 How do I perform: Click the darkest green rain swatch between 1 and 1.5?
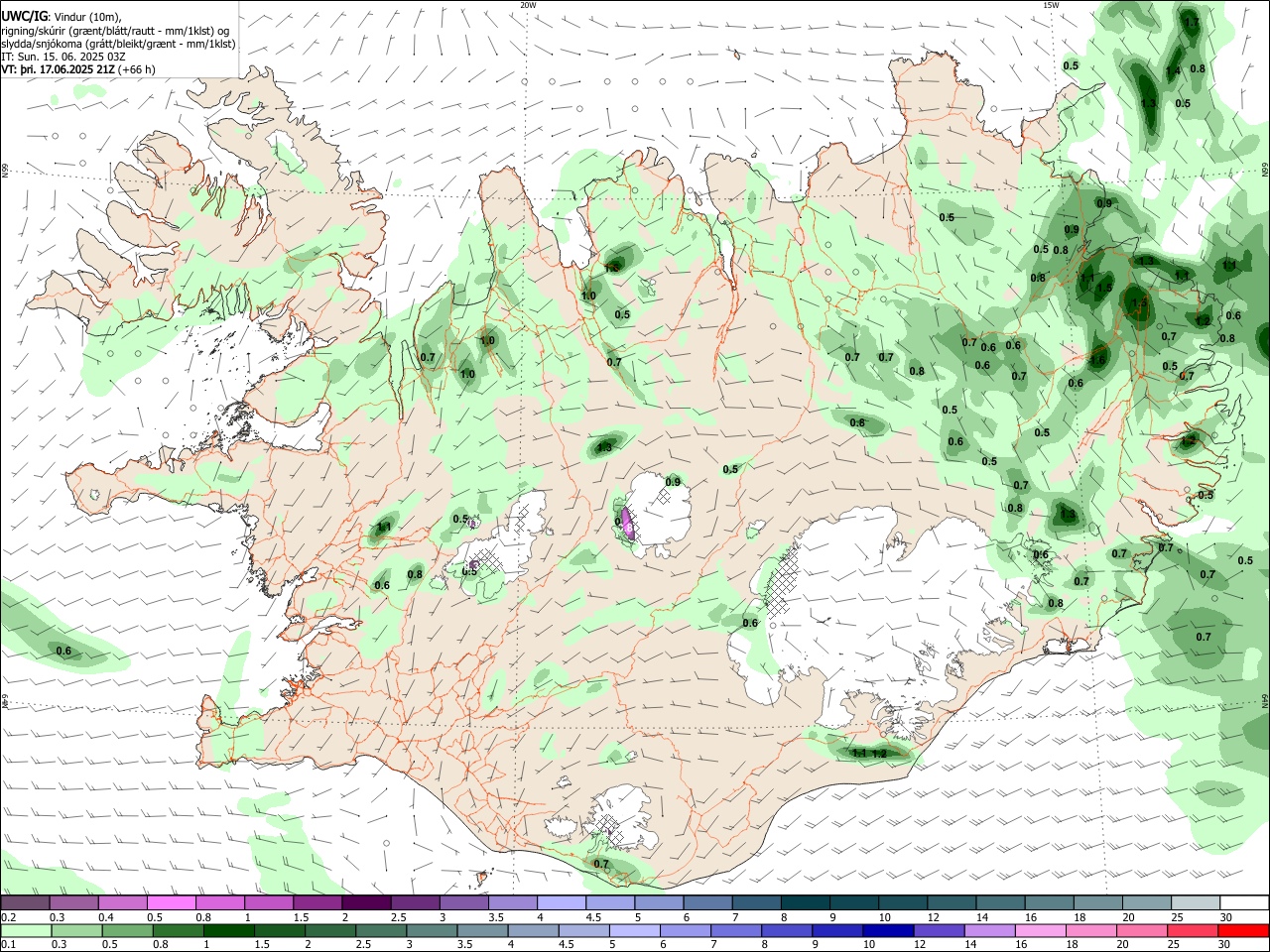click(x=229, y=930)
